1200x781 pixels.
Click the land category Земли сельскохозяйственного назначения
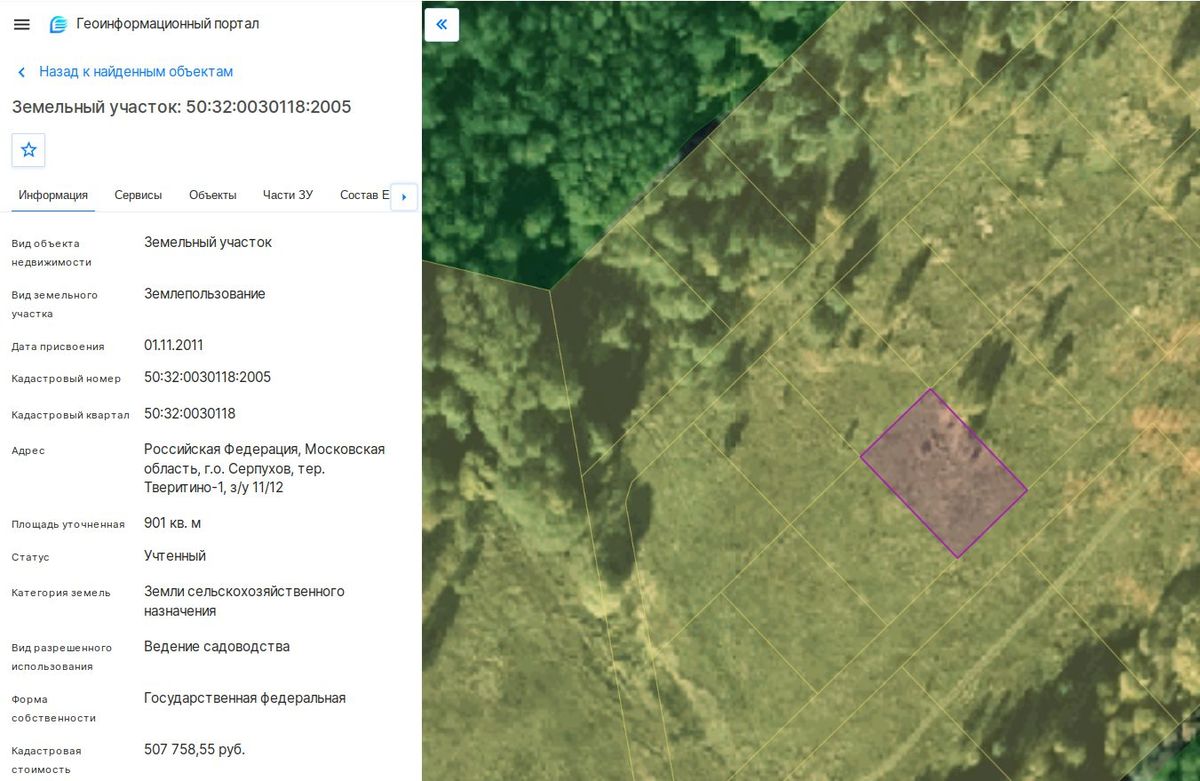coord(244,601)
